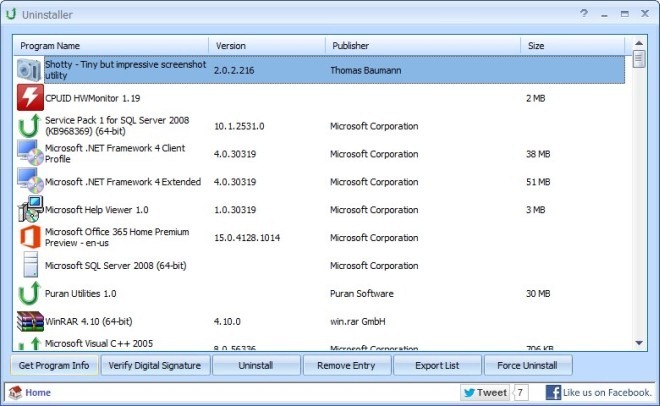Viewport: 660px width, 406px height.
Task: Click the Tweet button
Action: pos(485,393)
